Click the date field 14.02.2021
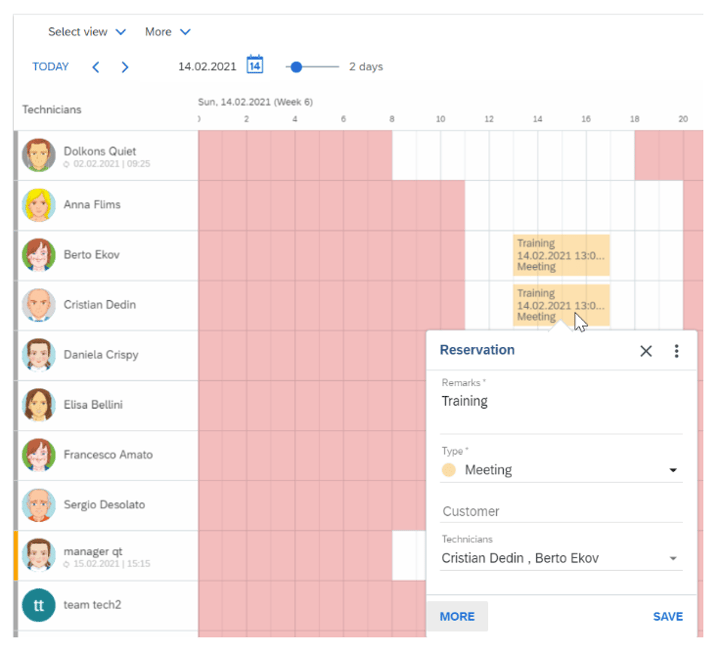Screen dimensions: 720x653 coord(207,67)
